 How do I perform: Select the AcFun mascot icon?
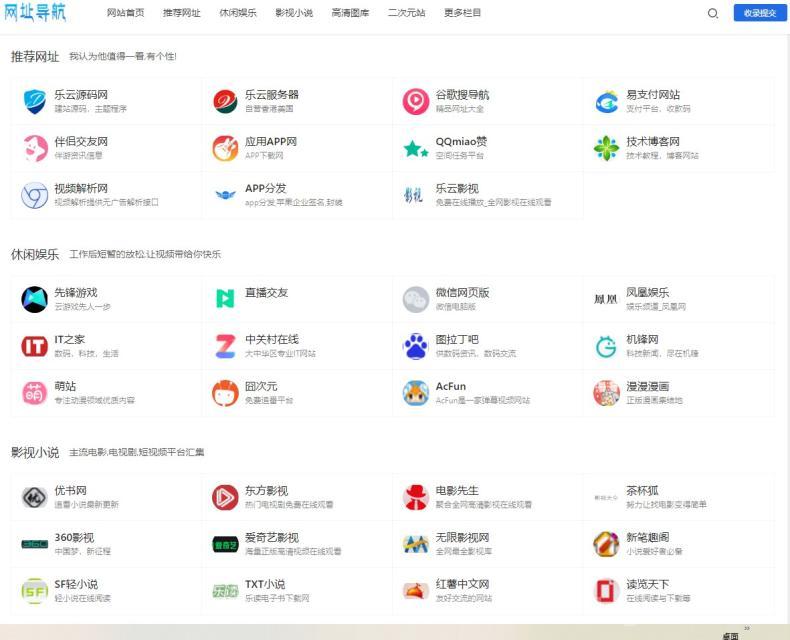point(416,393)
